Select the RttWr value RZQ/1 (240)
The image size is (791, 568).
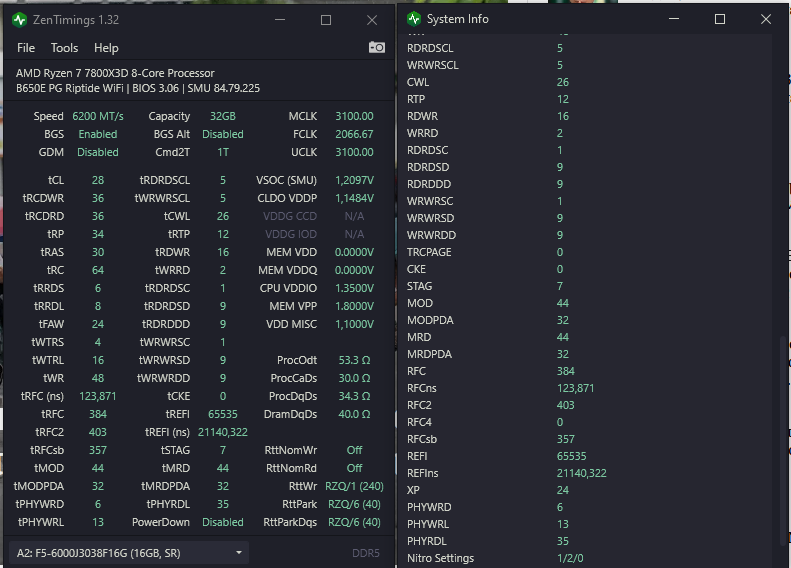[x=354, y=486]
